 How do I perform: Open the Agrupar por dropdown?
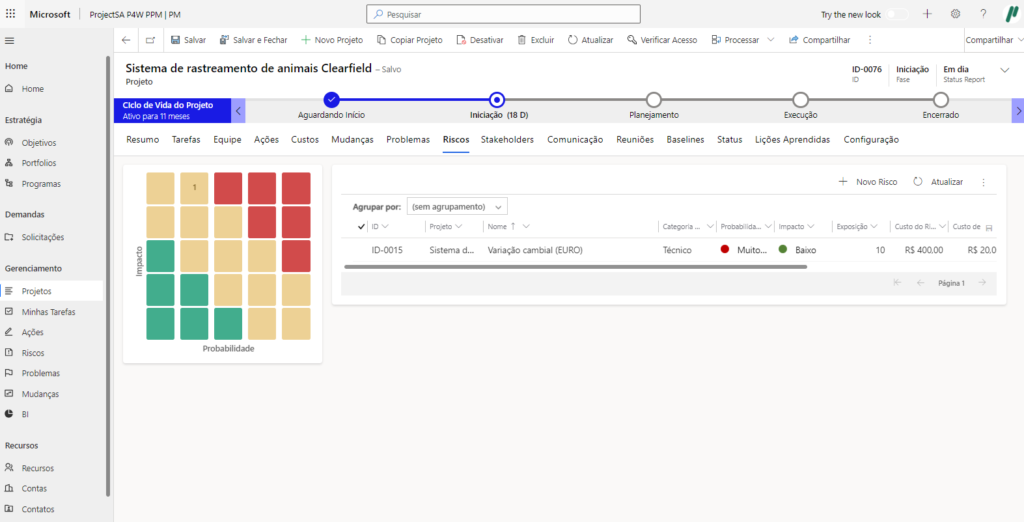(x=457, y=206)
